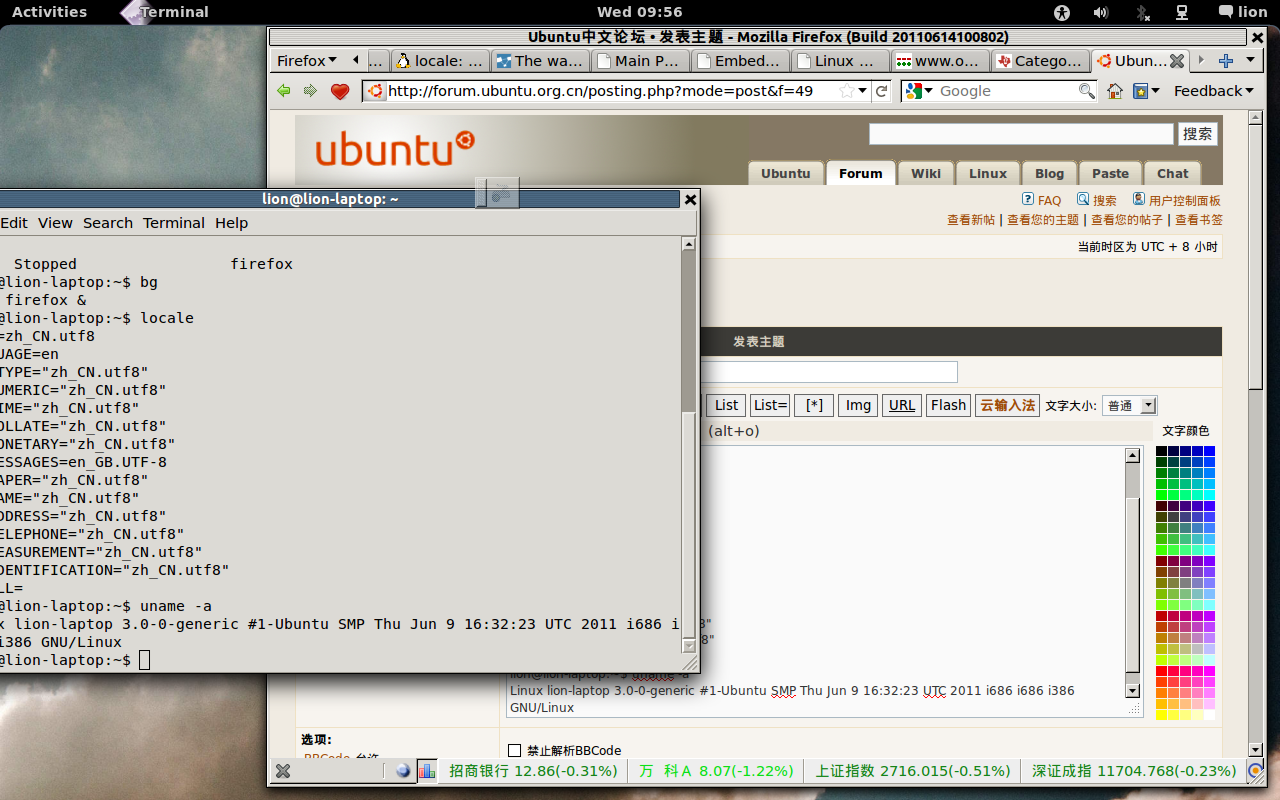Screen dimensions: 1280x800
Task: Pick the pure red color swatch
Action: tap(1161, 671)
